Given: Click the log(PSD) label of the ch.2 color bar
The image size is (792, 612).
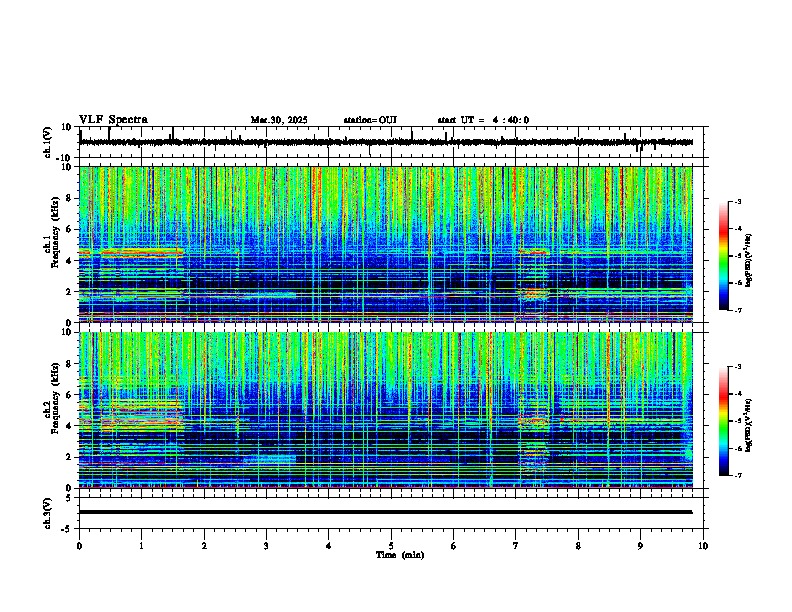Looking at the screenshot, I should (x=749, y=426).
